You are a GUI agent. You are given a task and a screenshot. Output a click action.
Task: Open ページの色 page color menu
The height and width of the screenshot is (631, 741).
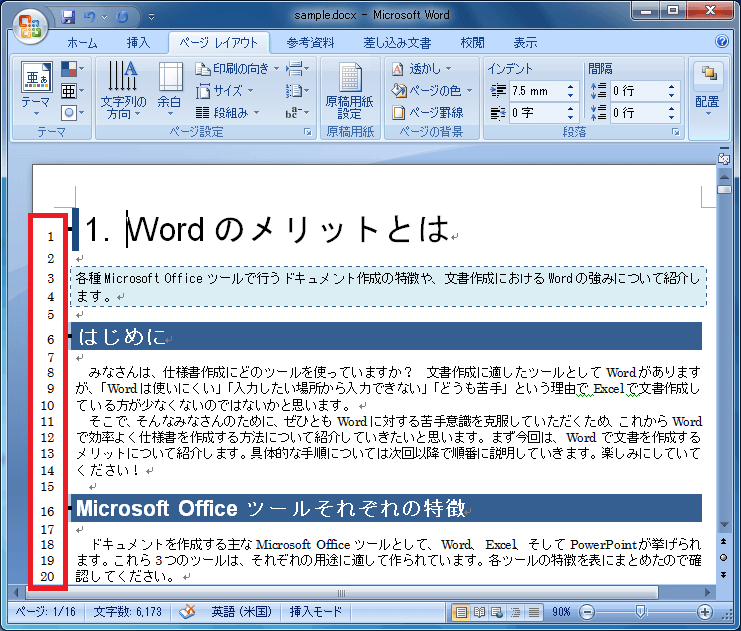tap(431, 90)
